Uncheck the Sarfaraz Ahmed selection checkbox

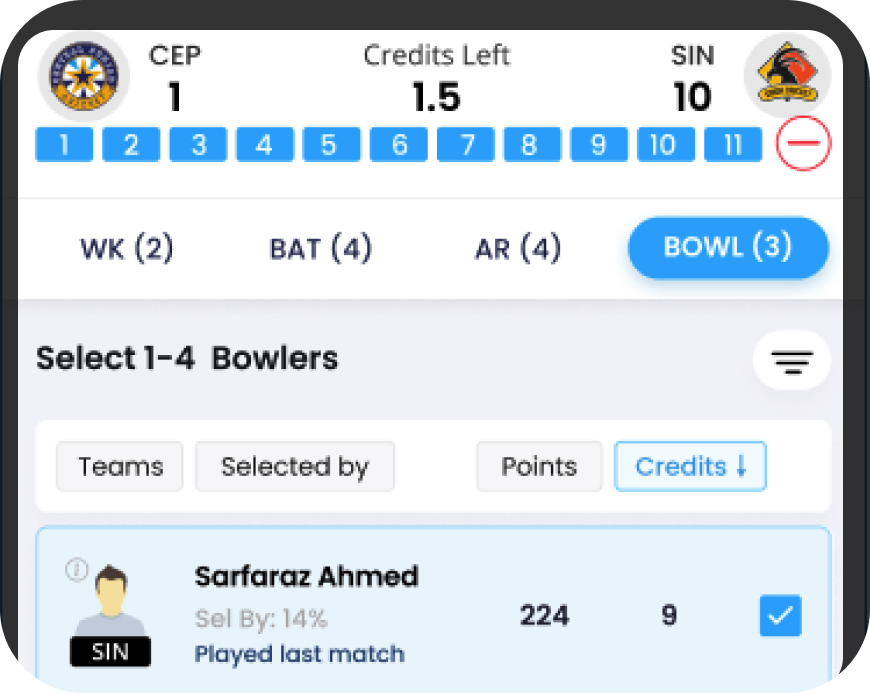point(780,615)
